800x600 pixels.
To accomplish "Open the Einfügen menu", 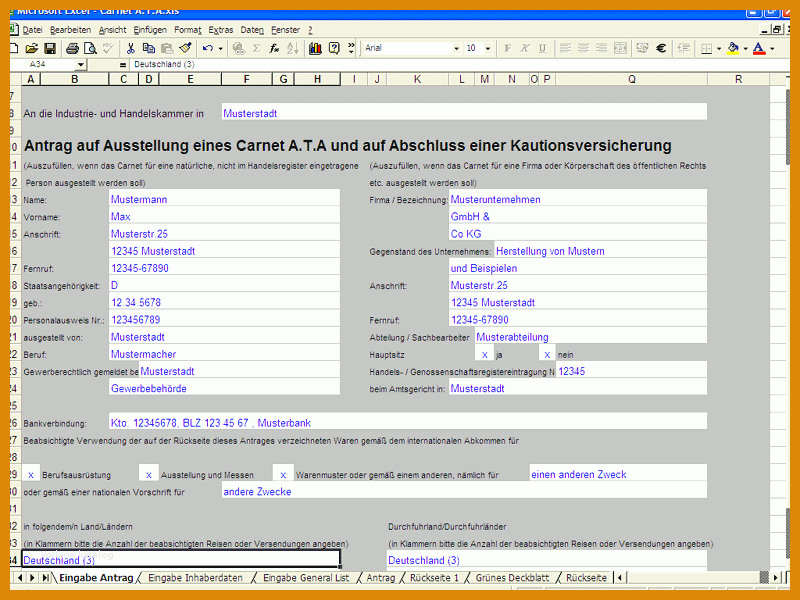I will tap(150, 30).
